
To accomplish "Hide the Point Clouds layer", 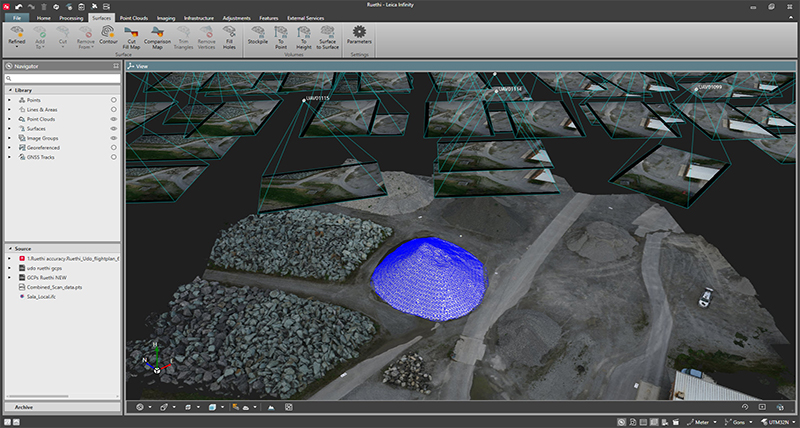I will pos(114,119).
